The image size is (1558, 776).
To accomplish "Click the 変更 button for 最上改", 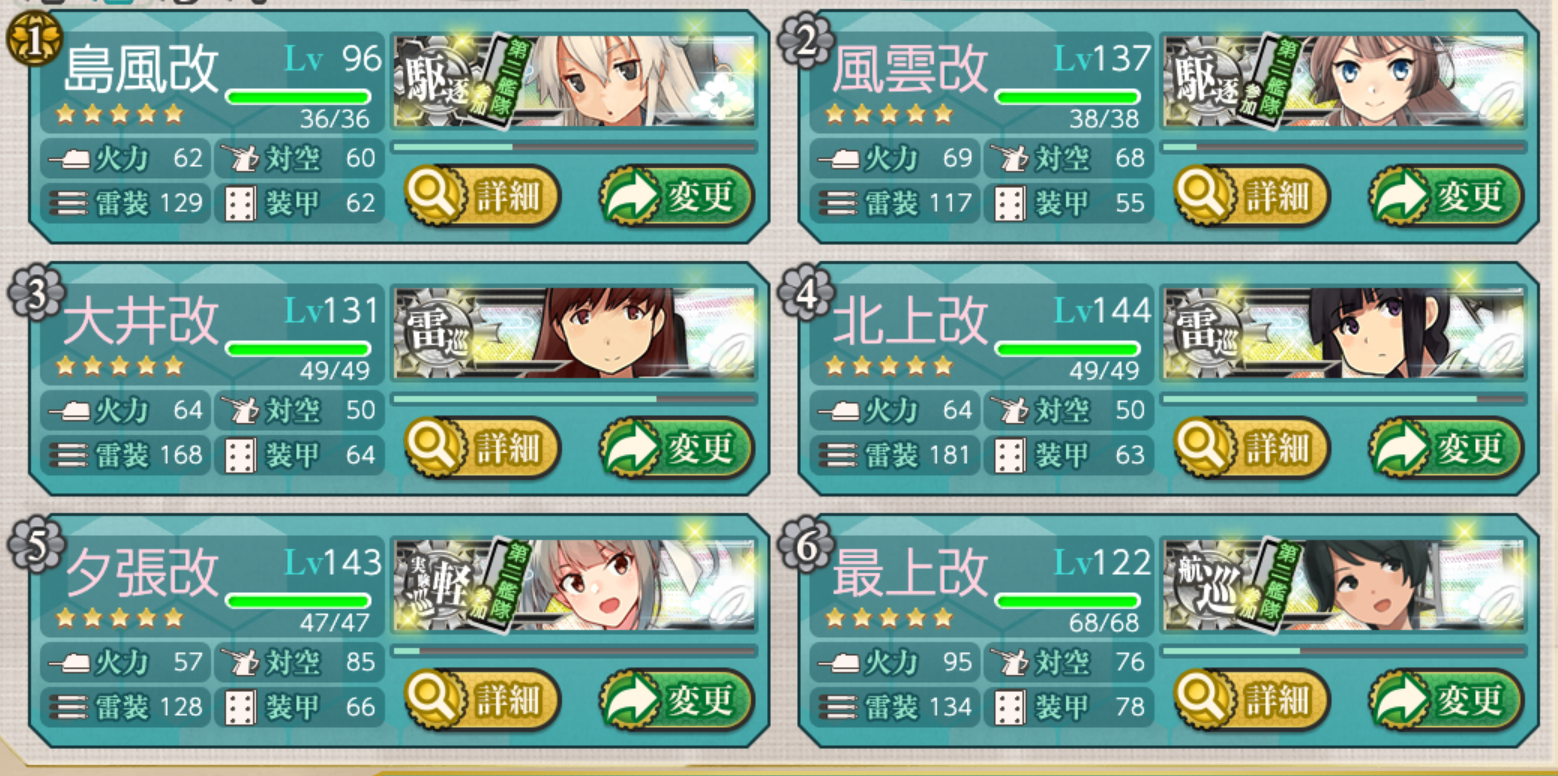I will [x=1447, y=700].
